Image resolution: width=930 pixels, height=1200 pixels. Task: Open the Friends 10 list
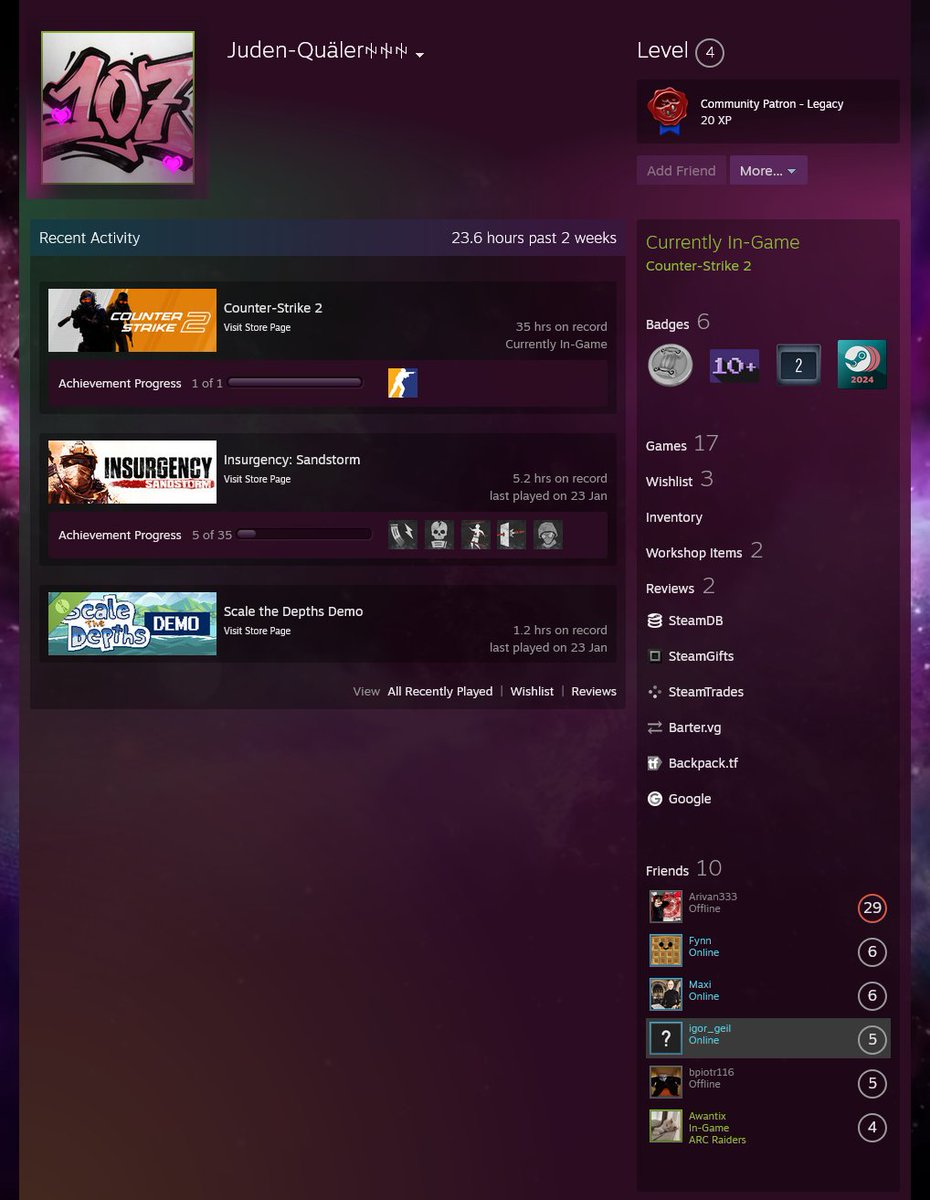(x=684, y=869)
